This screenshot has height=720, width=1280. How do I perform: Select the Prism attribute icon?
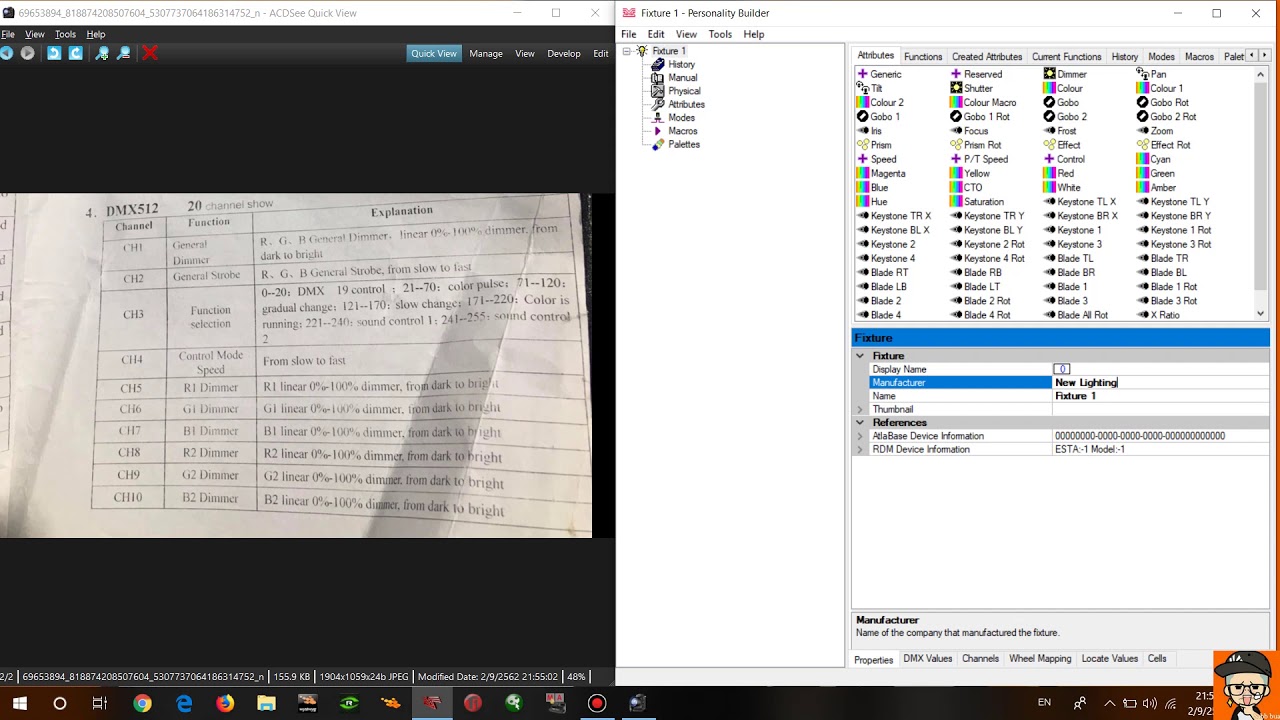point(862,145)
